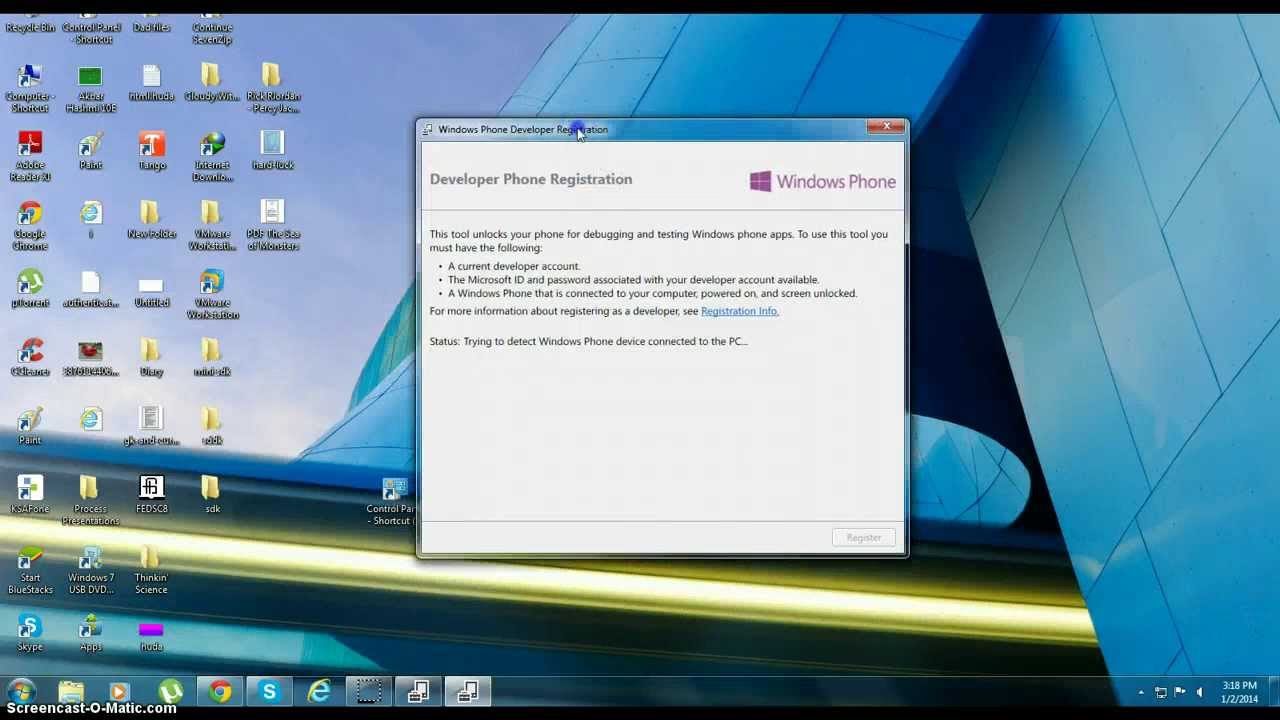Screen dimensions: 1280x720
Task: Open Windows Explorer from taskbar
Action: pos(71,691)
